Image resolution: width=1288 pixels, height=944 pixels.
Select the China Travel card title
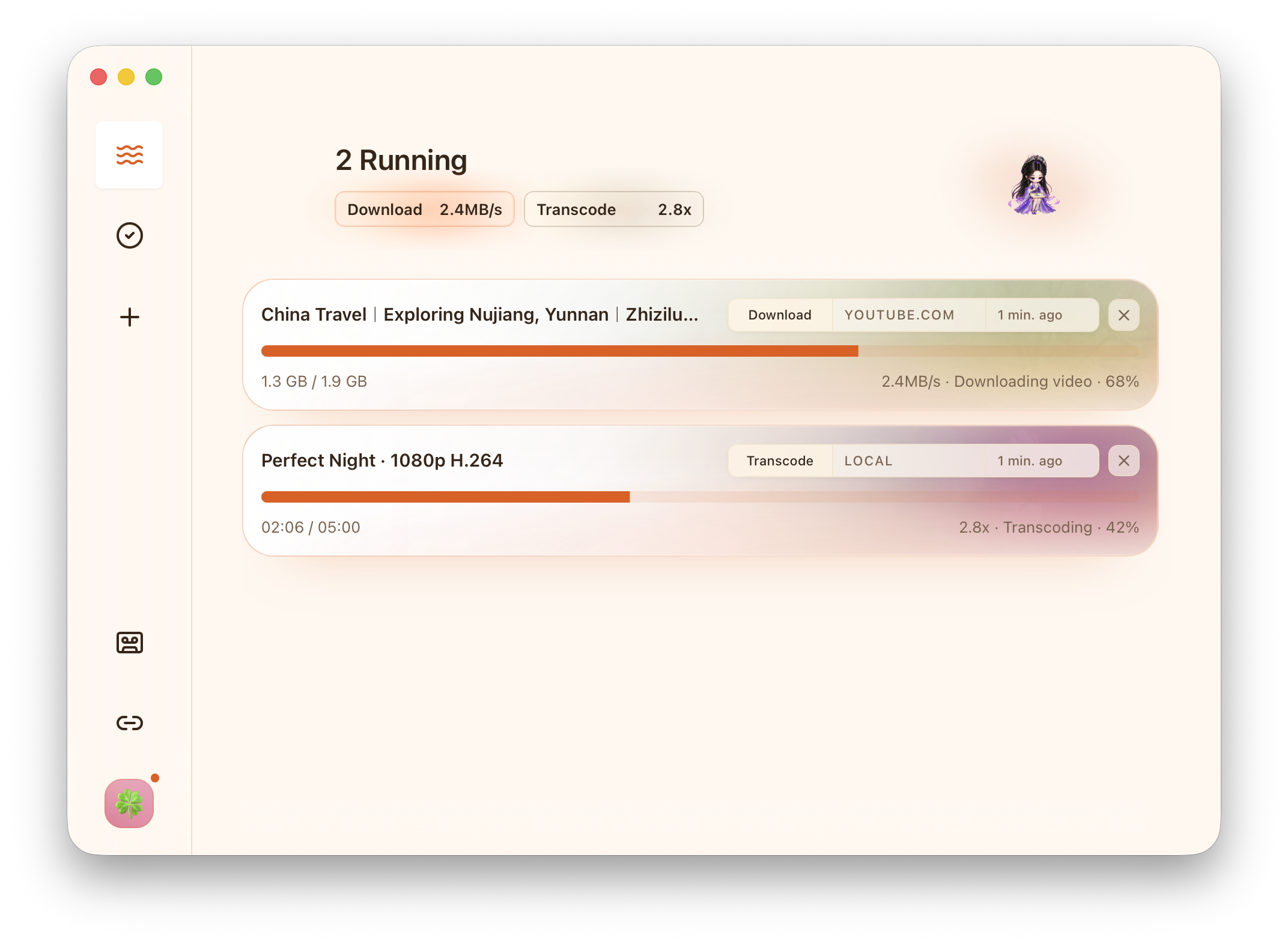pos(479,314)
